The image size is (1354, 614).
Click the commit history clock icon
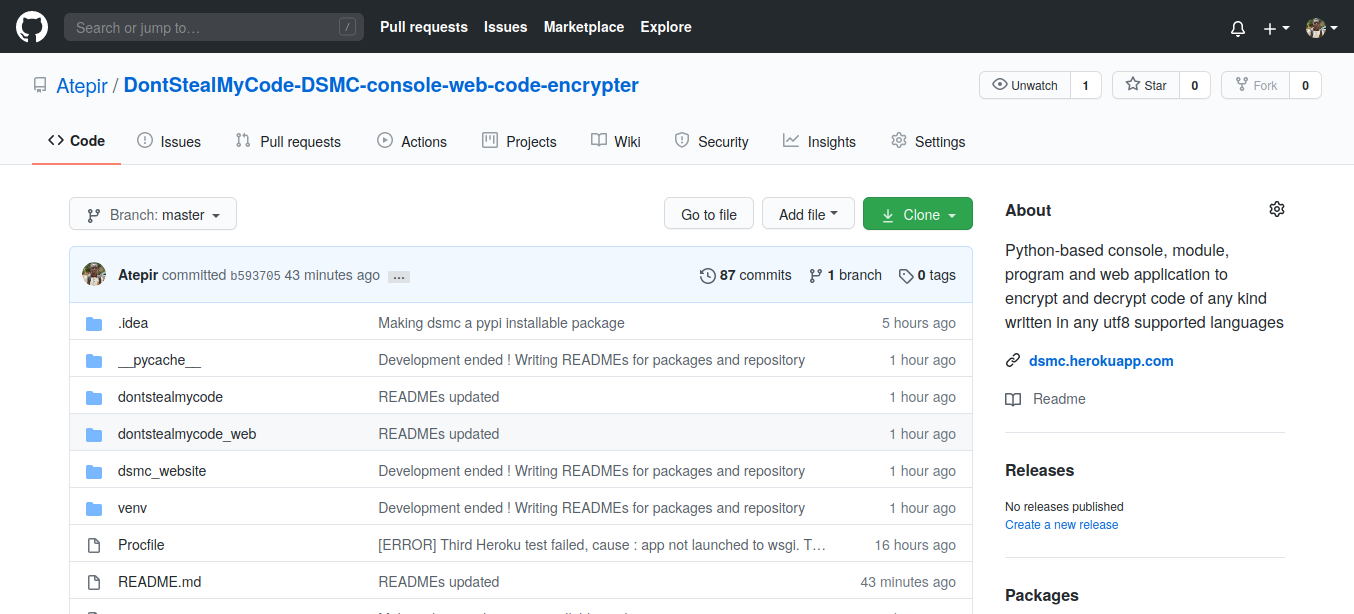tap(708, 275)
